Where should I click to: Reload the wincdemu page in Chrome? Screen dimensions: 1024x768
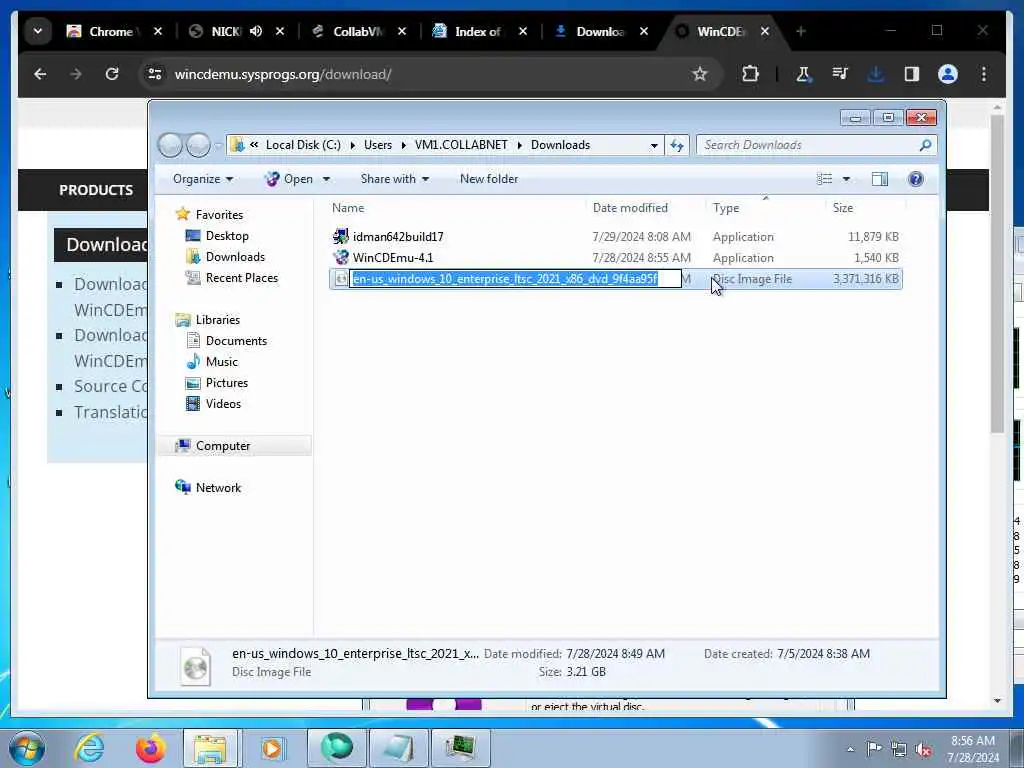112,74
